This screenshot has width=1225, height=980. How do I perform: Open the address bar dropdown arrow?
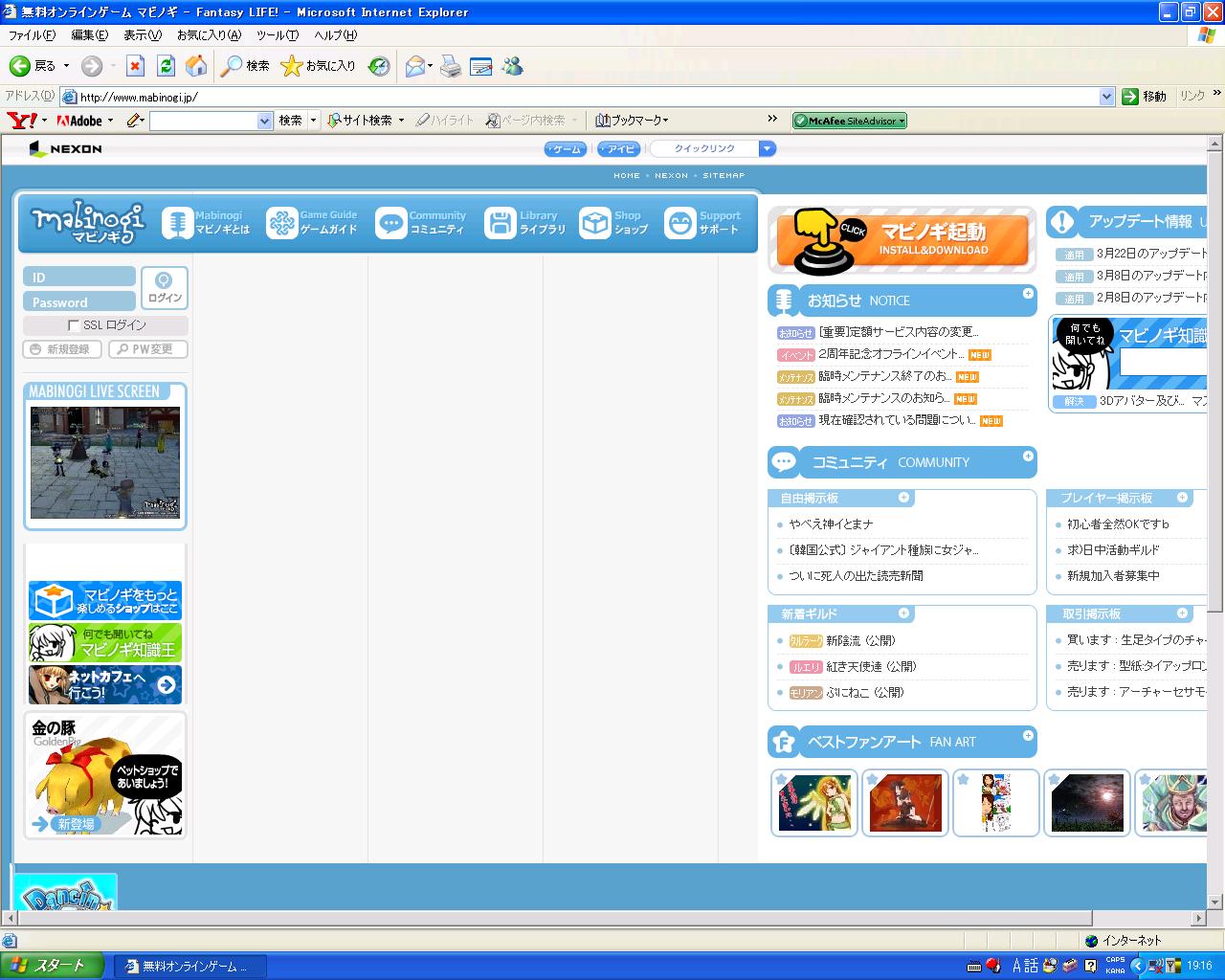(x=1106, y=97)
